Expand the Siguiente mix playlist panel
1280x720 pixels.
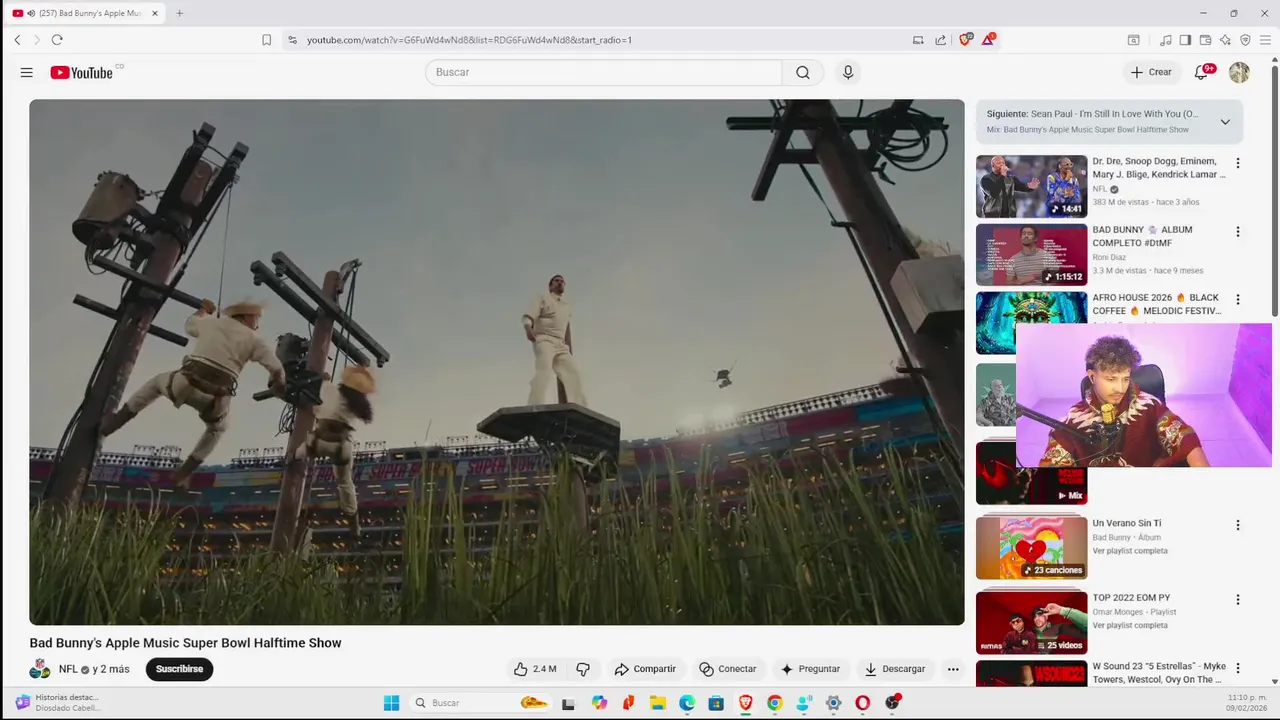[1225, 122]
